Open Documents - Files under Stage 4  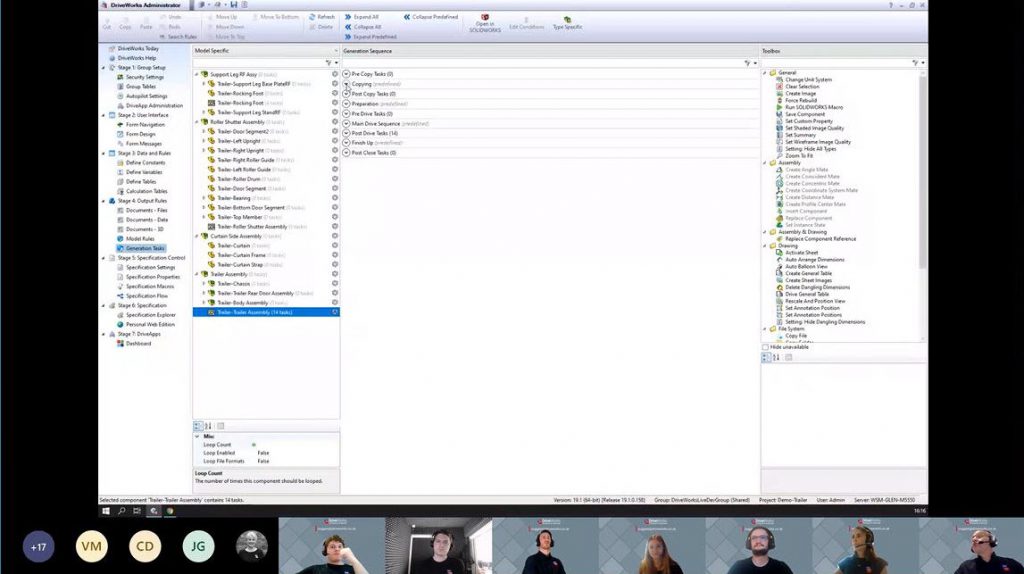pyautogui.click(x=146, y=210)
